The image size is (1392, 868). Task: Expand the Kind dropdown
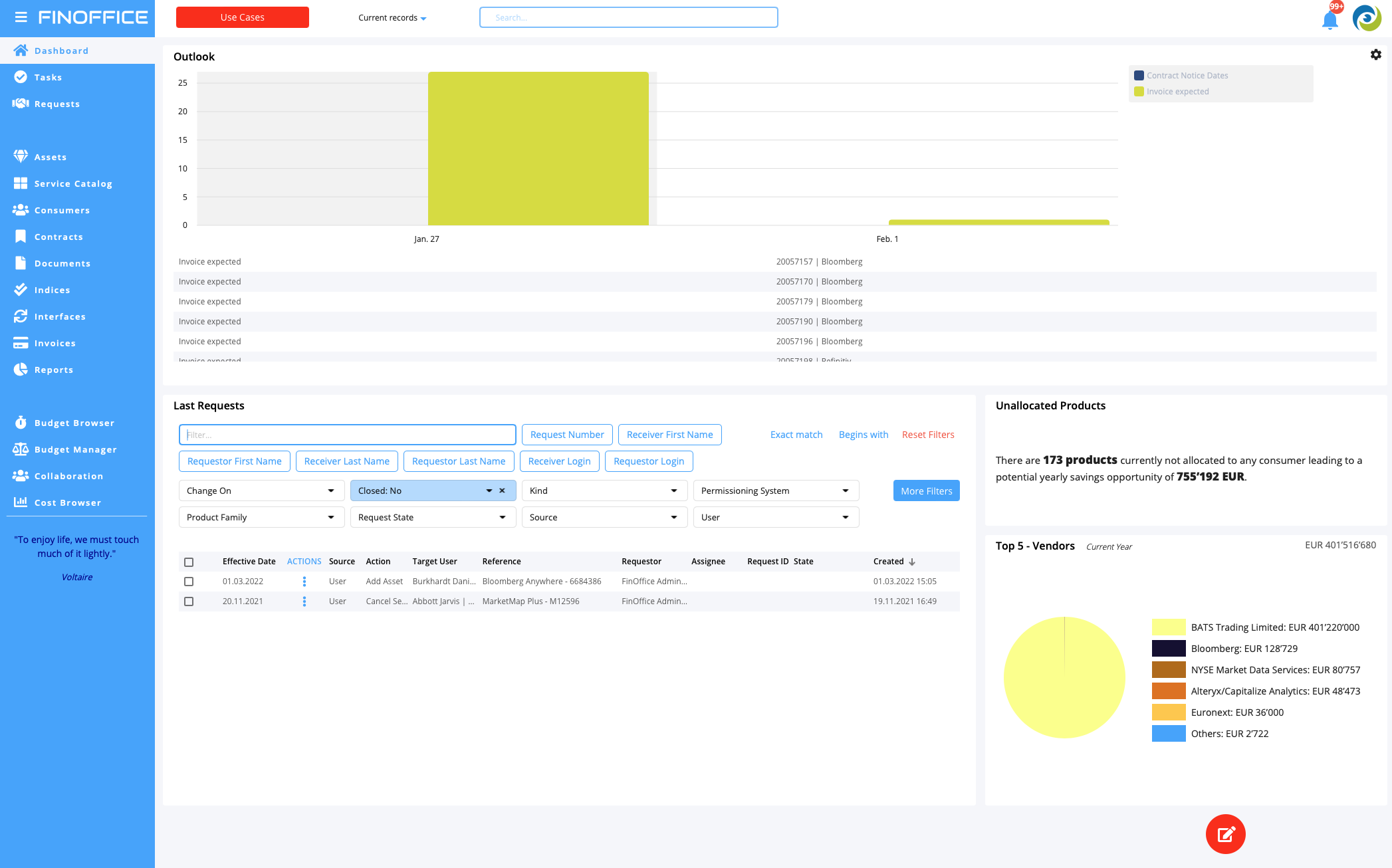pyautogui.click(x=605, y=490)
